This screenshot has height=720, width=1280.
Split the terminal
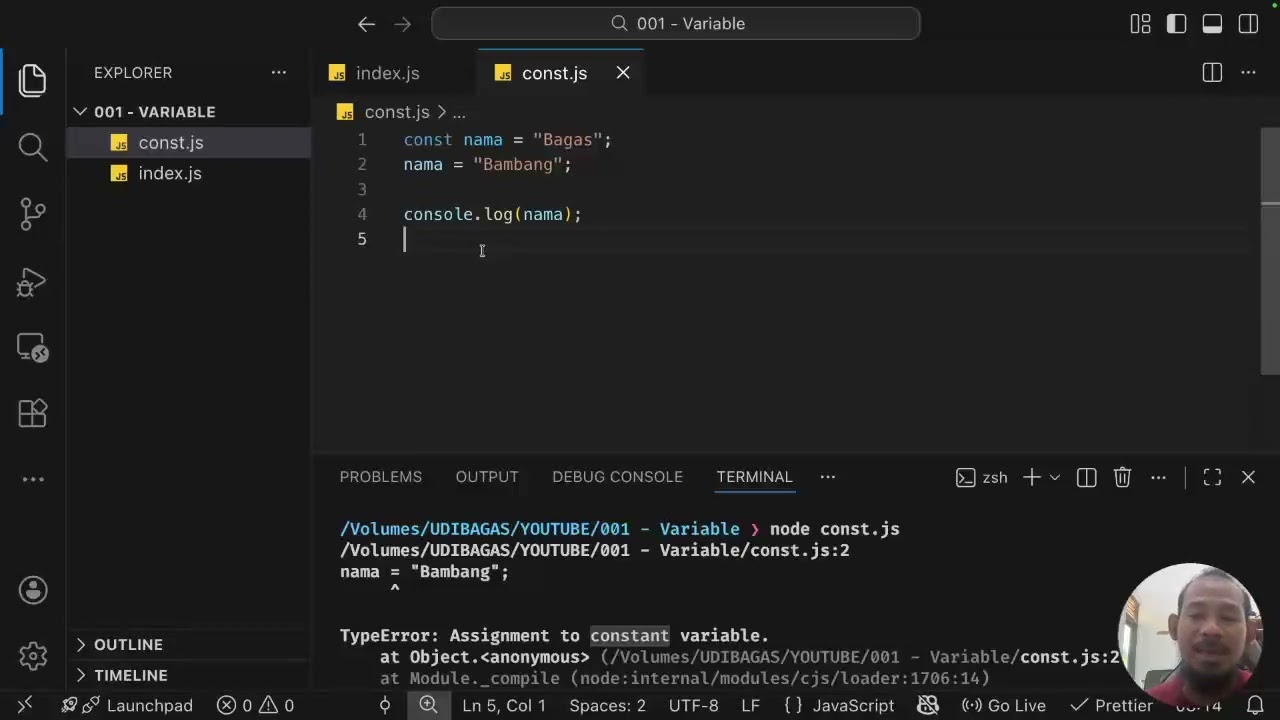pyautogui.click(x=1087, y=478)
